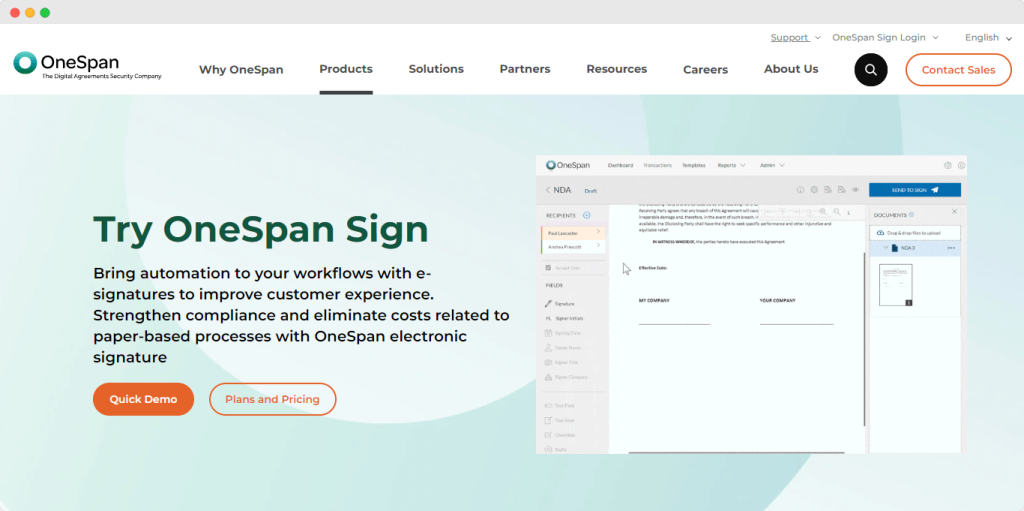Click the document viewer vertical scrollbar

(x=864, y=340)
